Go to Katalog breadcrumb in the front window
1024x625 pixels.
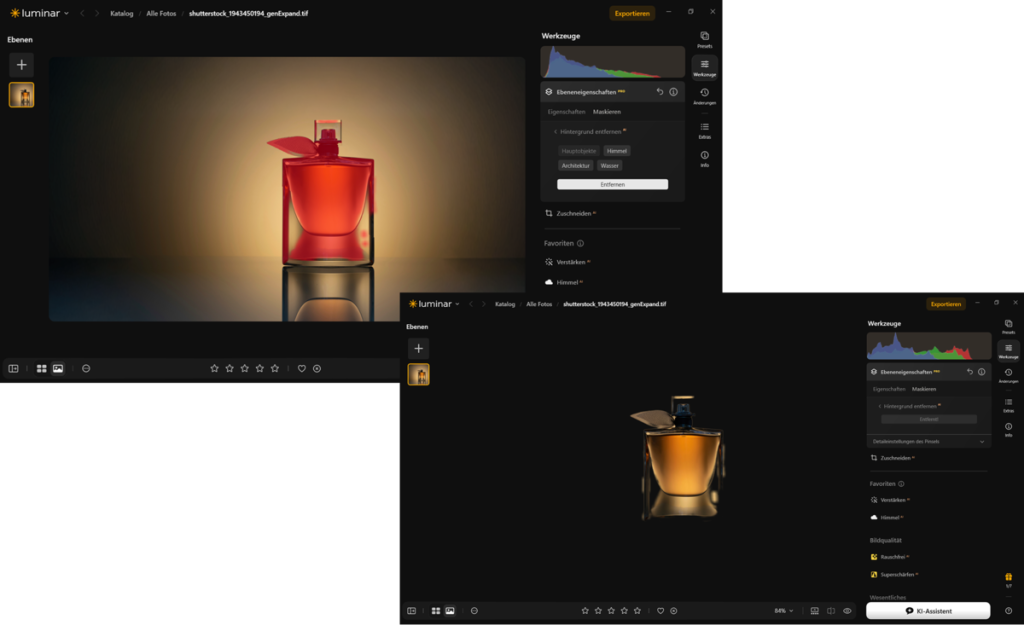click(505, 304)
